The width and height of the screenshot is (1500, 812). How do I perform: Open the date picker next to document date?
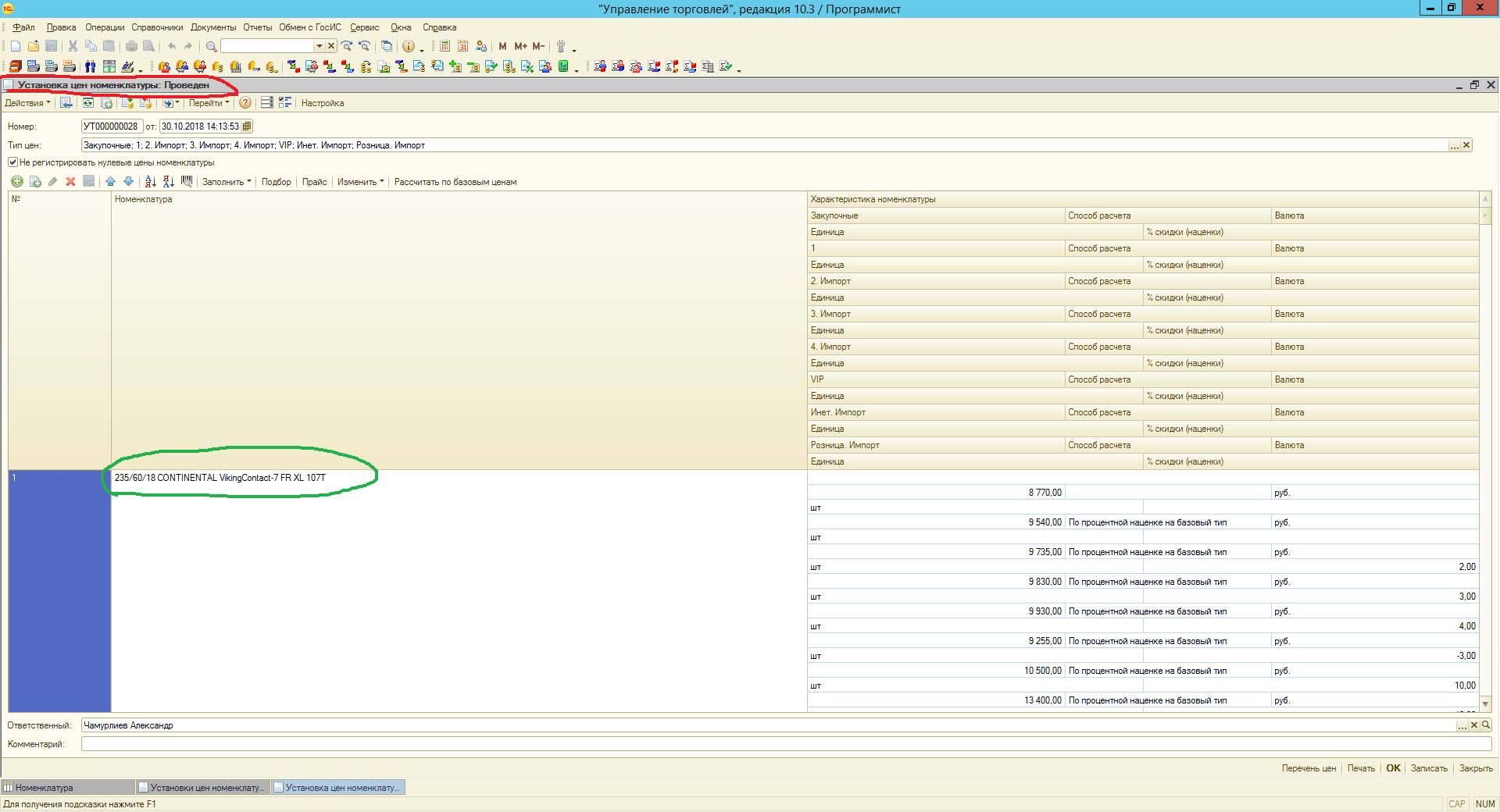(x=247, y=126)
